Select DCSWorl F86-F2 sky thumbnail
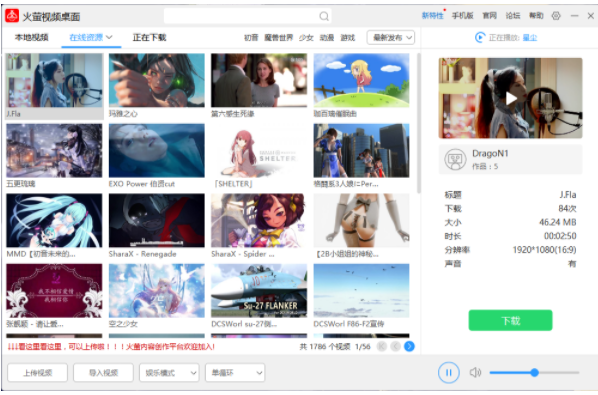Image resolution: width=598 pixels, height=395 pixels. [362, 291]
